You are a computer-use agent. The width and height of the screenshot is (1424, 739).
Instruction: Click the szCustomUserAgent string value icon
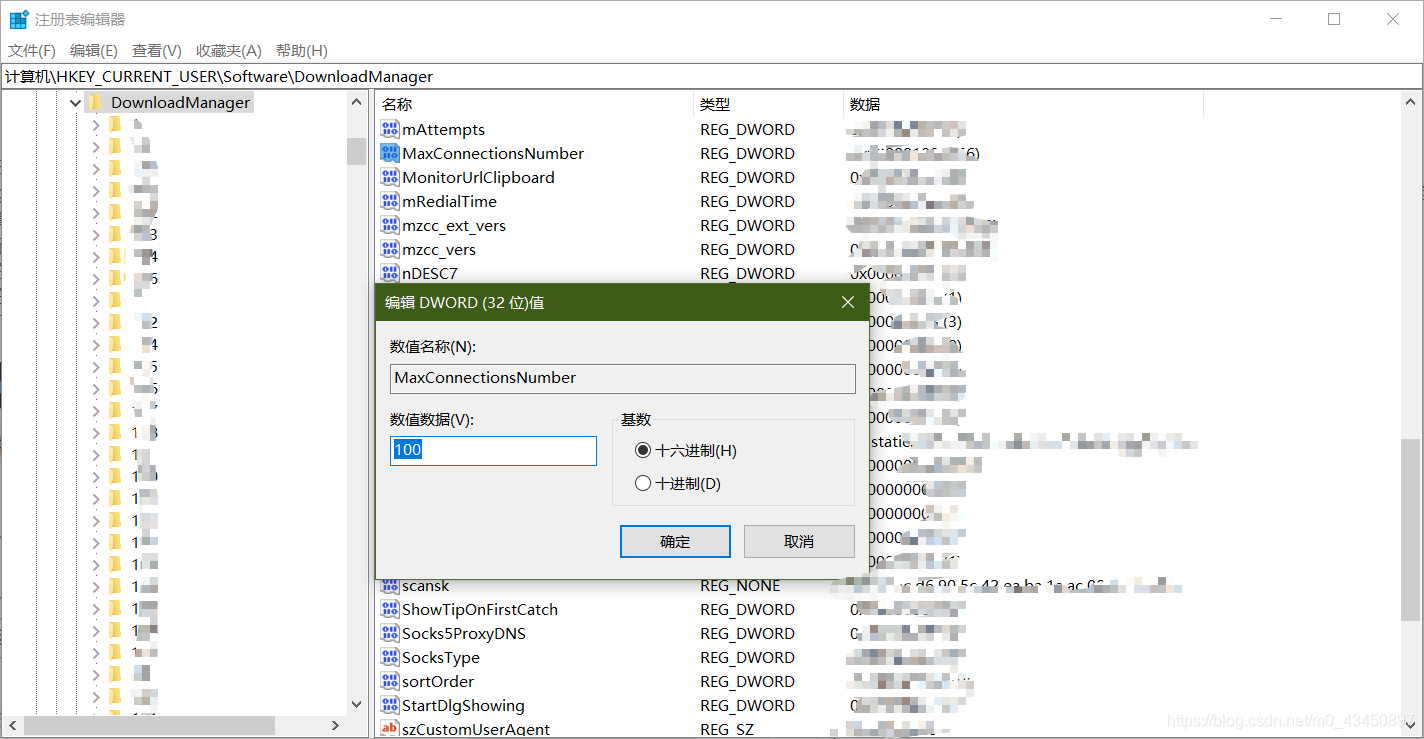[390, 729]
